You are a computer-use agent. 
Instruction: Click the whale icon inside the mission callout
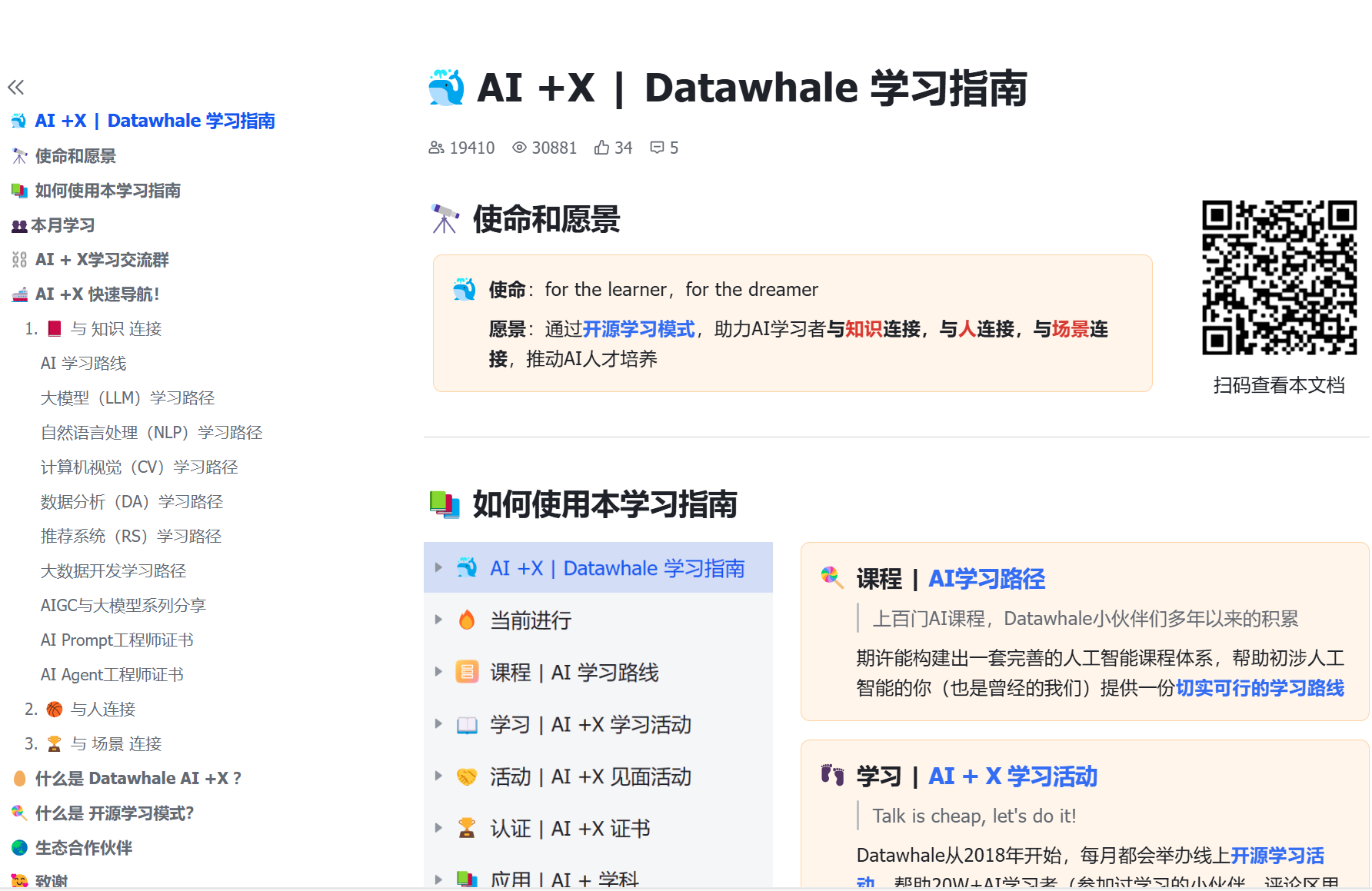coord(465,289)
